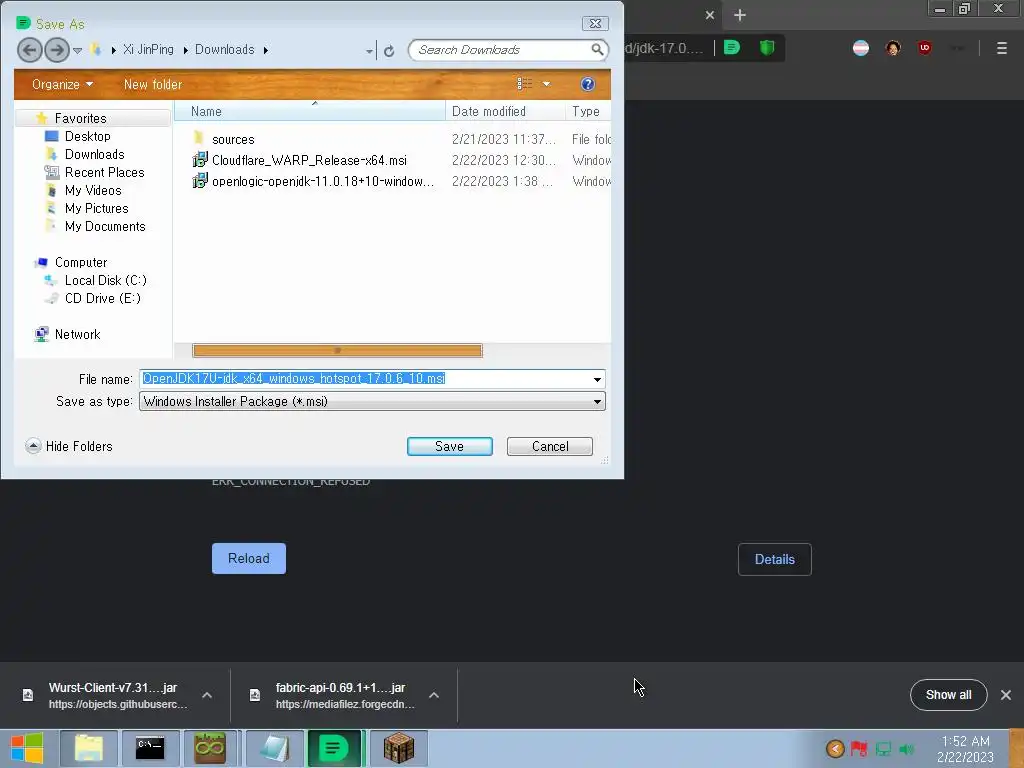Screen dimensions: 1024x768
Task: Click the File name text field
Action: coord(364,379)
